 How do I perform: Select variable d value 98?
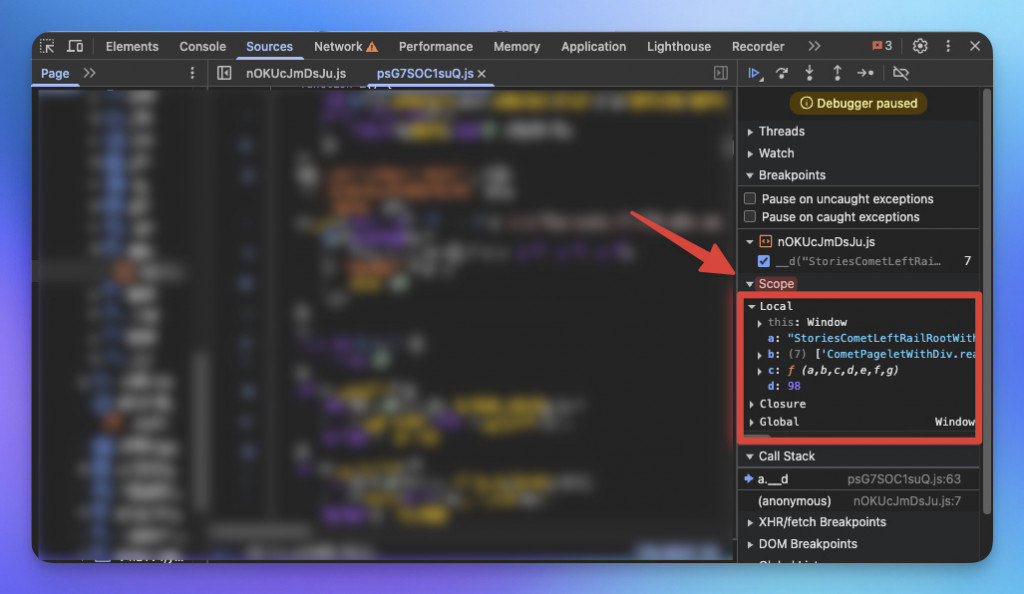pos(793,386)
